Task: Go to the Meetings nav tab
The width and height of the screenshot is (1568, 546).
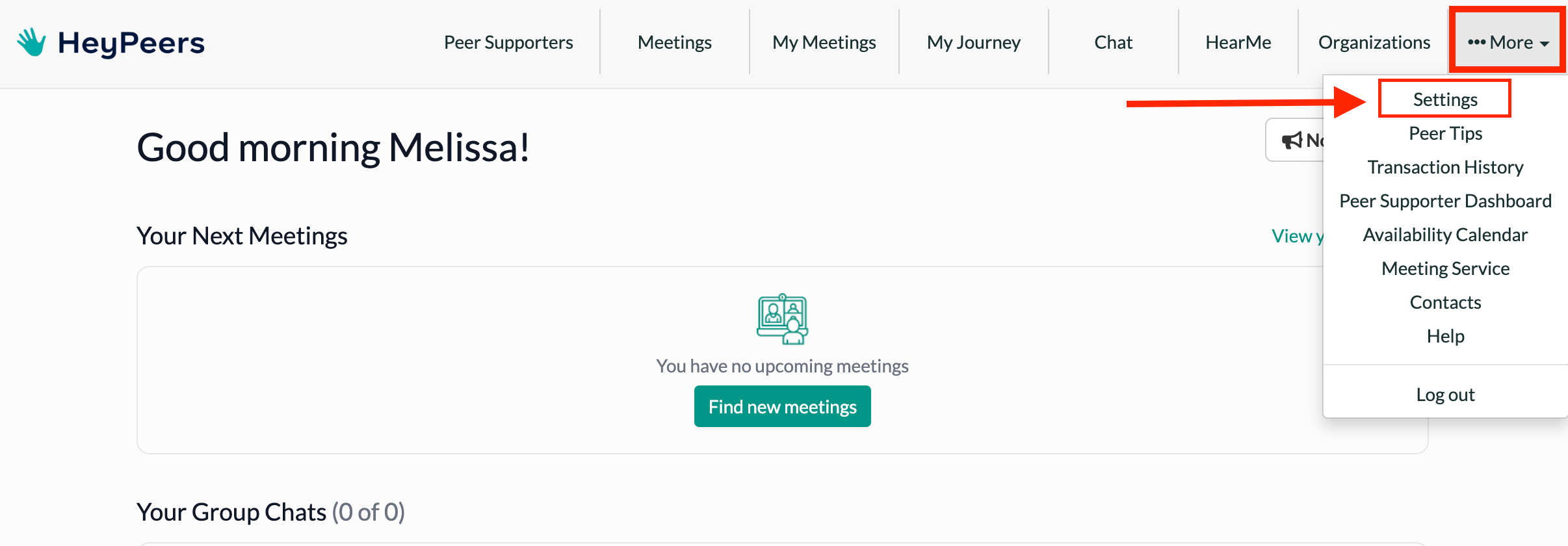Action: point(675,42)
